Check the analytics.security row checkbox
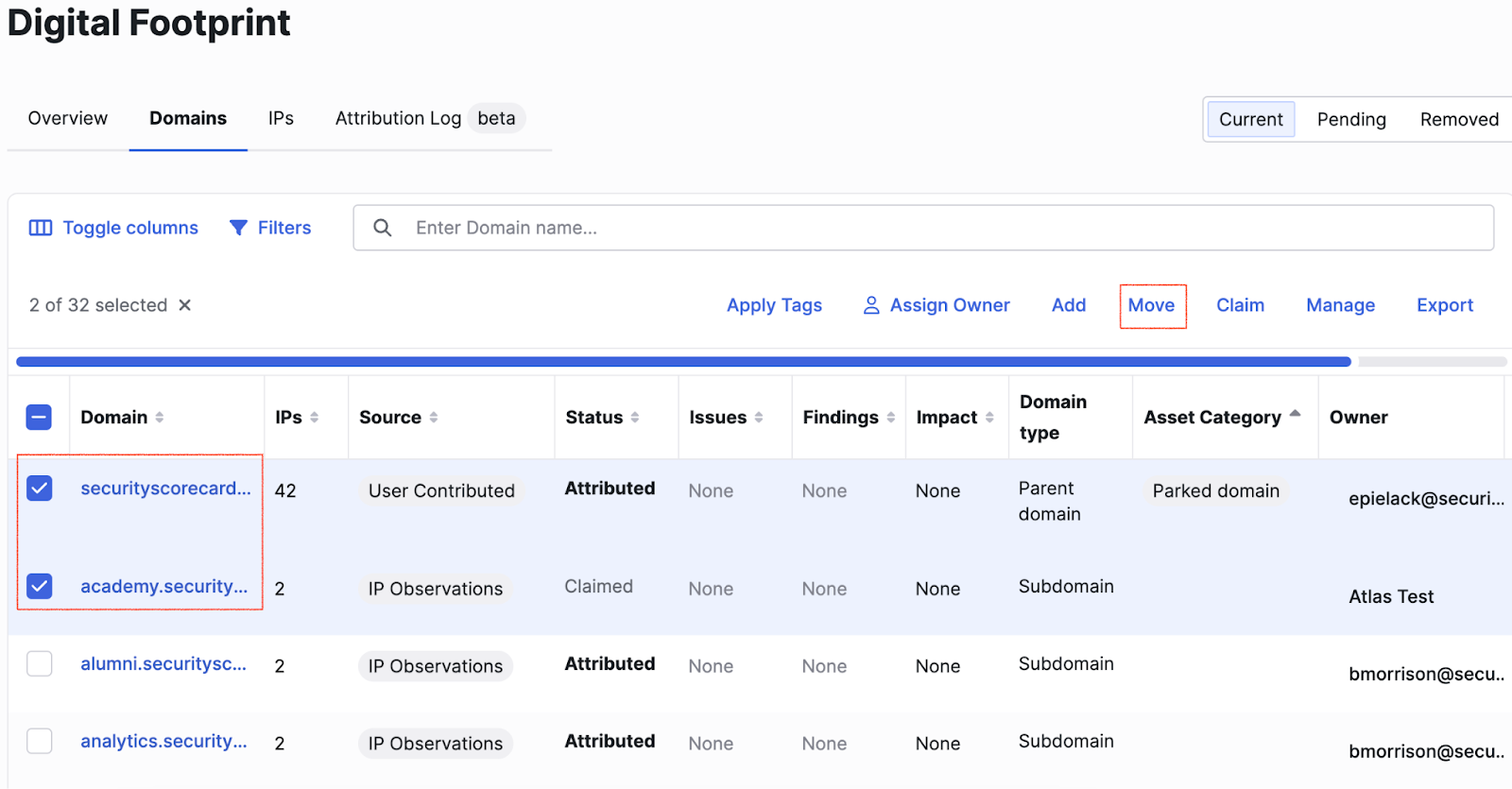Screen dimensions: 1512x789 [x=39, y=742]
